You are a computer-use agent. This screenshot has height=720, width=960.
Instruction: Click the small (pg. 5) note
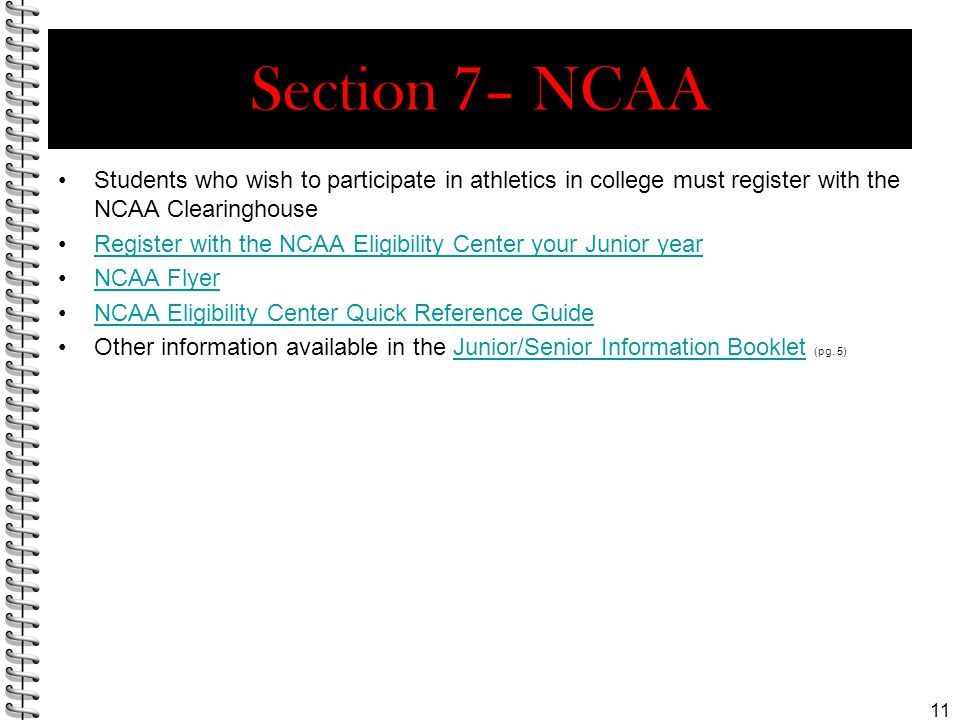point(831,351)
